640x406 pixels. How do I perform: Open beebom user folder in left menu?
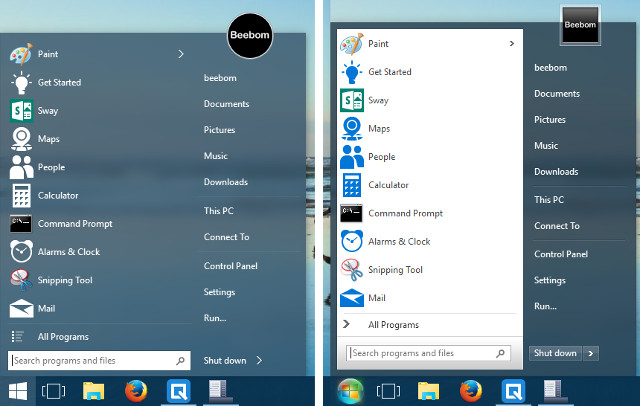tap(220, 78)
